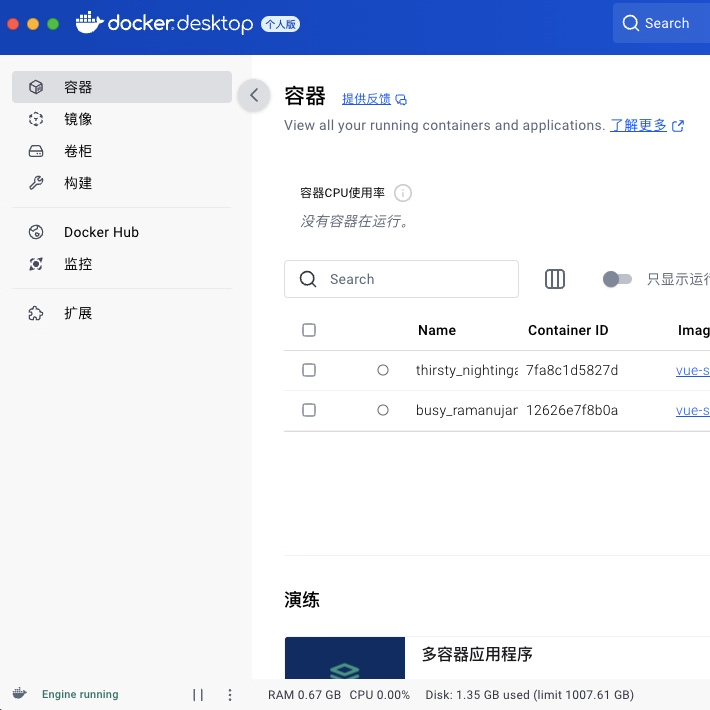Select the thirsty_nightingale row checkbox
710x710 pixels.
pos(309,370)
